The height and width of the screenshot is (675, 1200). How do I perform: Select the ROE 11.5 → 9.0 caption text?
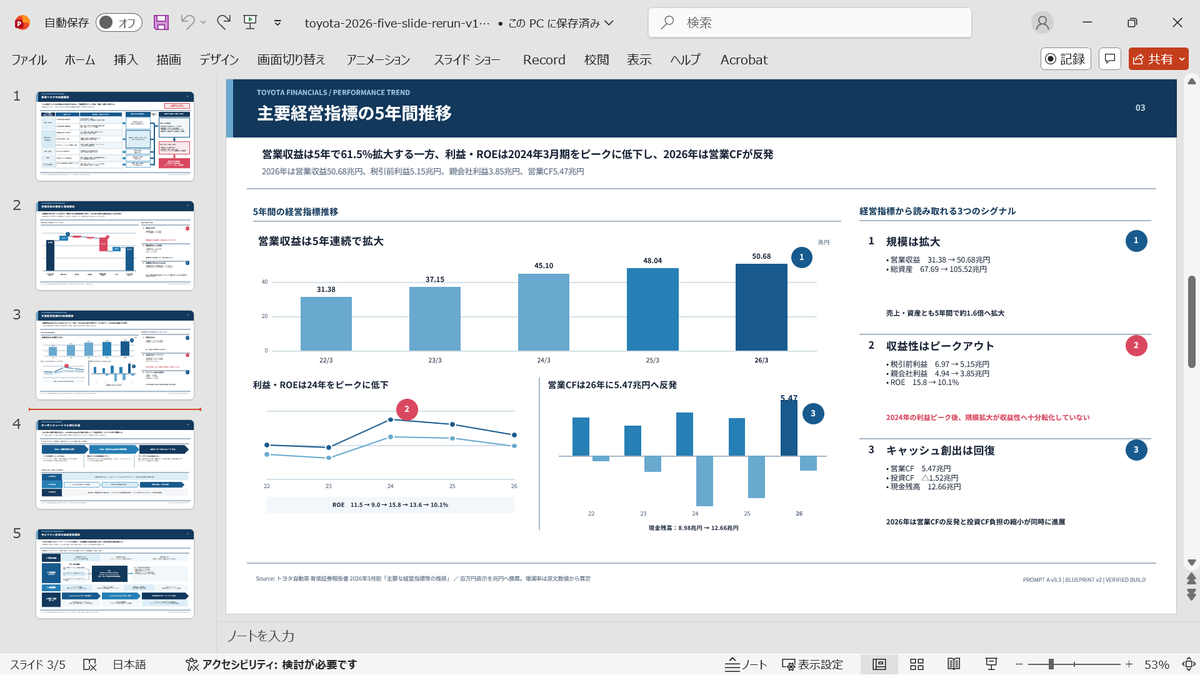[x=390, y=505]
